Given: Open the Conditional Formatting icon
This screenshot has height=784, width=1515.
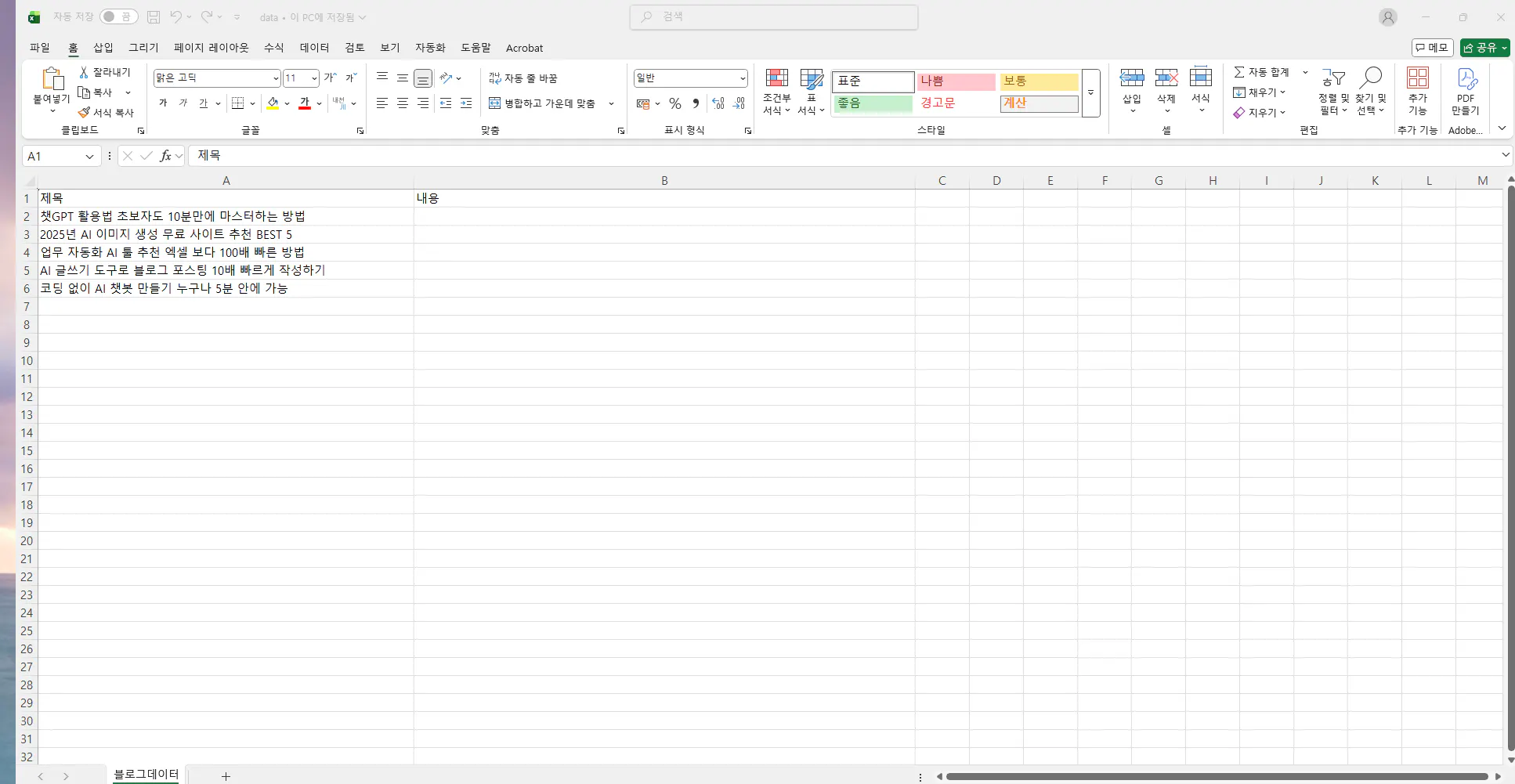Looking at the screenshot, I should tap(776, 78).
